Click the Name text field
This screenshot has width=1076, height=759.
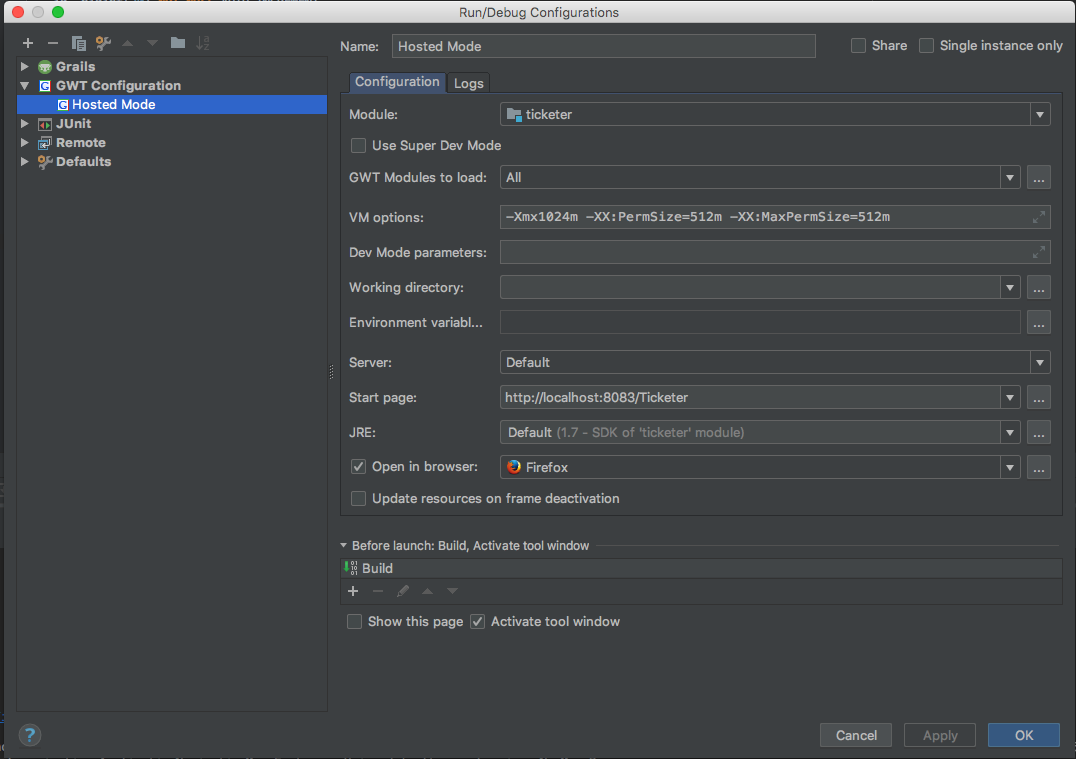[x=604, y=46]
